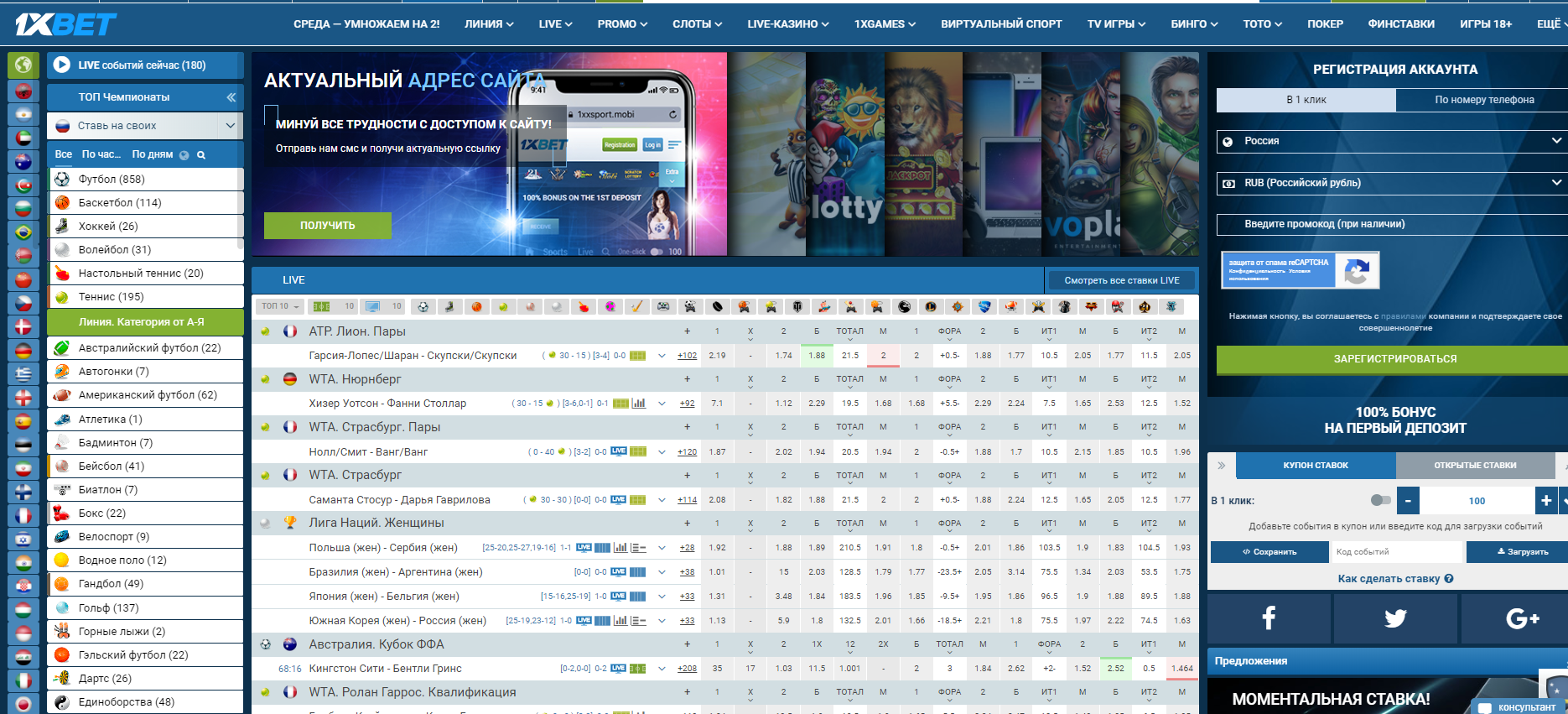Screen dimensions: 1568x714
Task: Click the Код событий input field
Action: point(1398,552)
